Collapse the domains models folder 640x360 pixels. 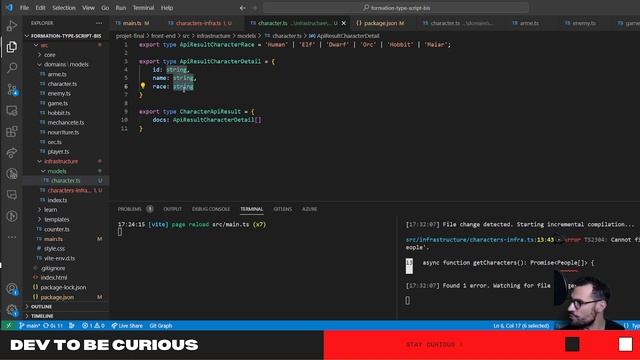click(65, 64)
